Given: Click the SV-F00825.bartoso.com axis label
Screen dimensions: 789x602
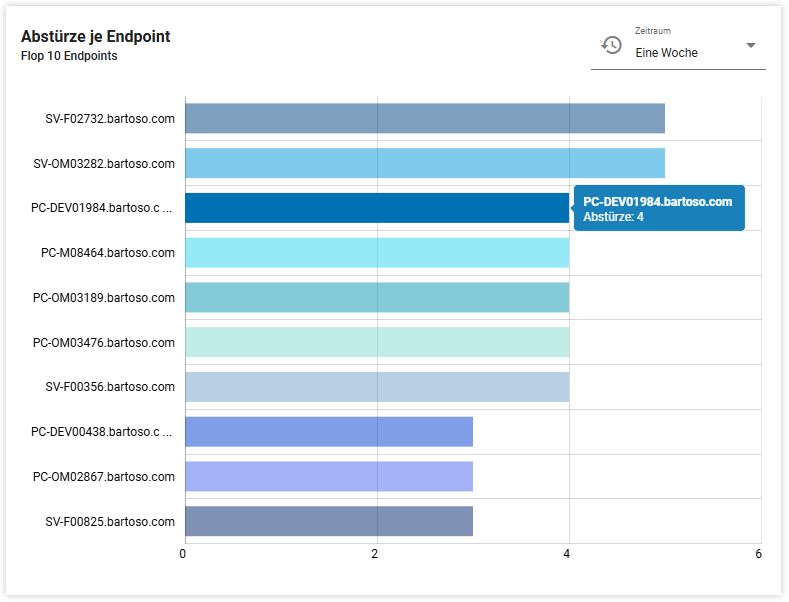Looking at the screenshot, I should (110, 521).
